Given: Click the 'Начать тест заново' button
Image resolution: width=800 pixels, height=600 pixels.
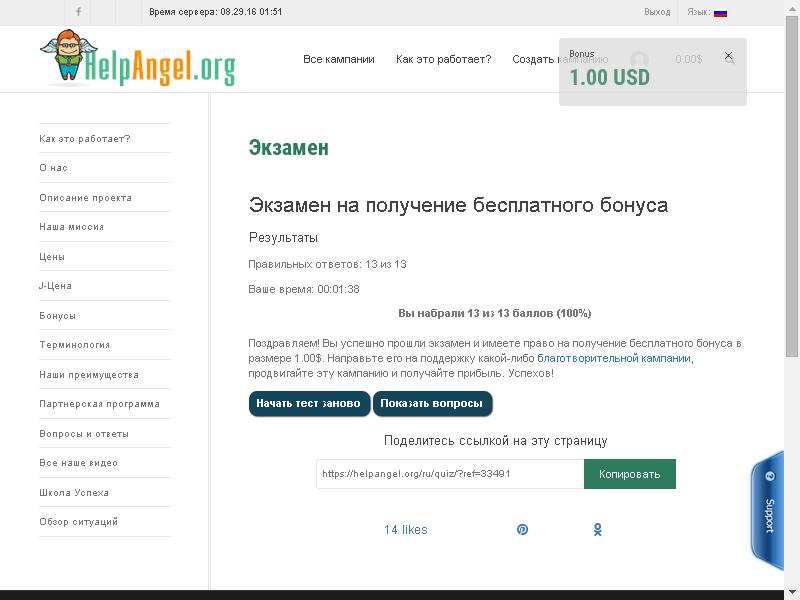Looking at the screenshot, I should pyautogui.click(x=309, y=404).
